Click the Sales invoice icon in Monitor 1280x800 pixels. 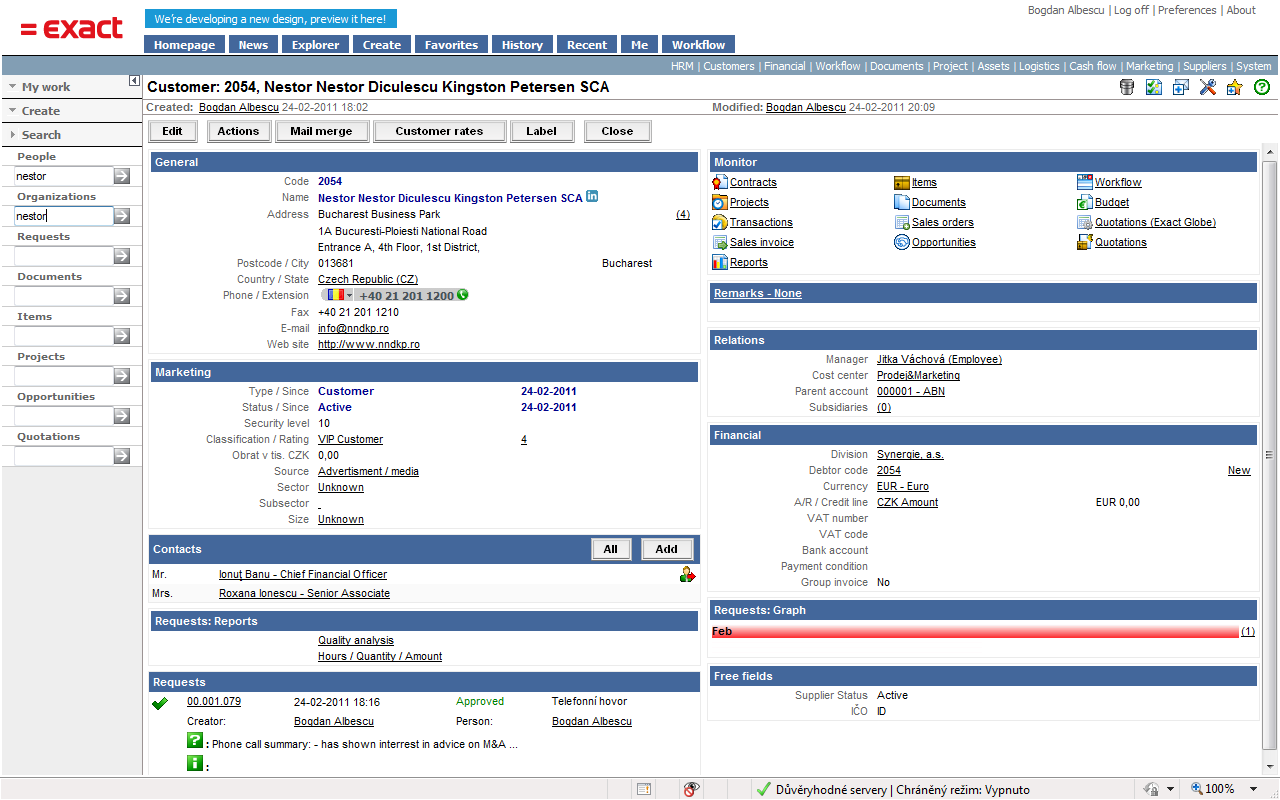(720, 242)
